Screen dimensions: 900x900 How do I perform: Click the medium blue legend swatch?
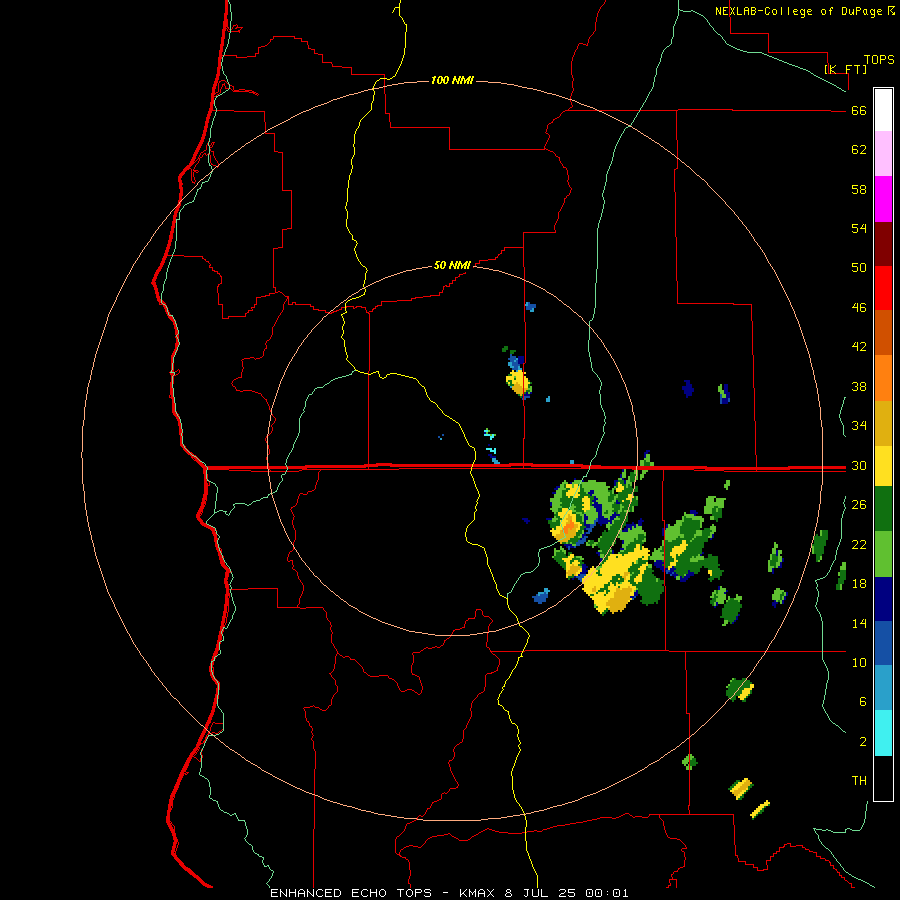pos(883,643)
